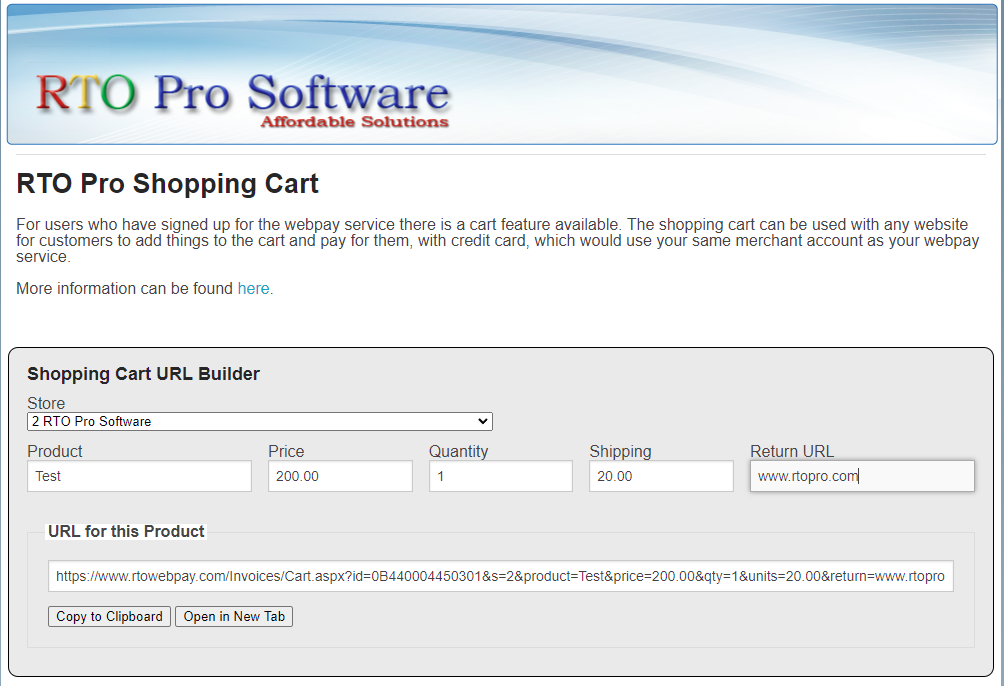Open the 'here' hyperlink for more information

[253, 288]
